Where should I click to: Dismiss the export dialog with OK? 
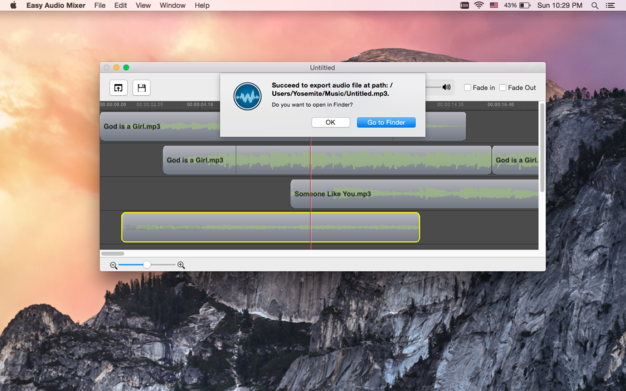point(331,123)
